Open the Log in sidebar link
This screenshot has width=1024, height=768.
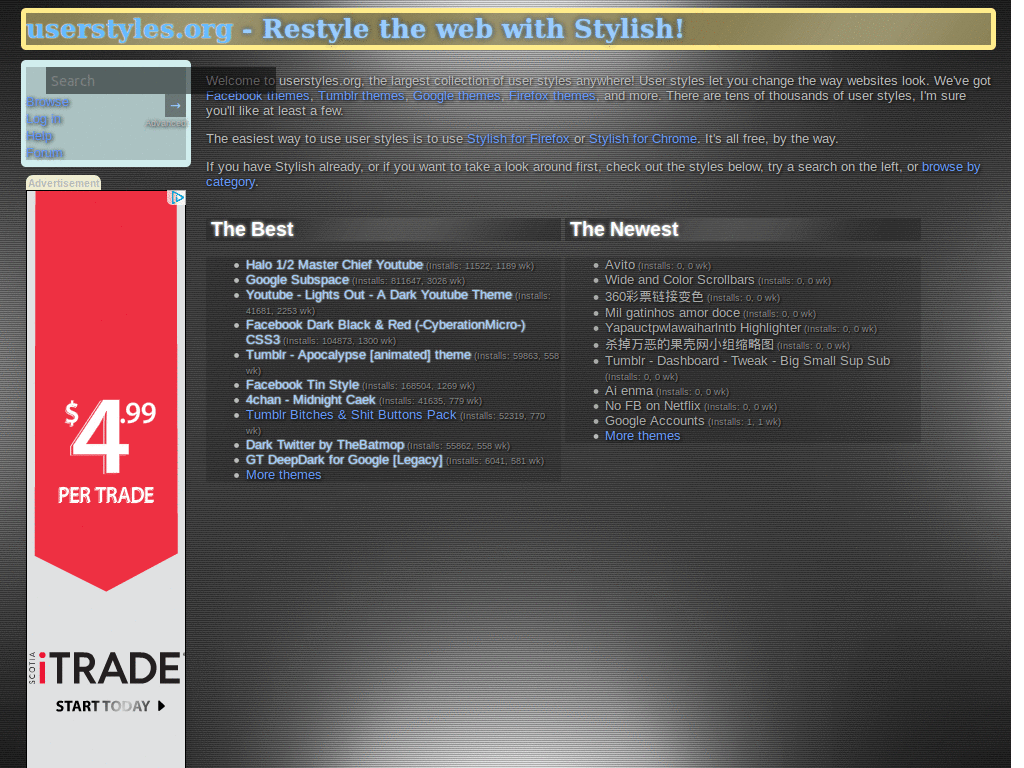click(44, 119)
